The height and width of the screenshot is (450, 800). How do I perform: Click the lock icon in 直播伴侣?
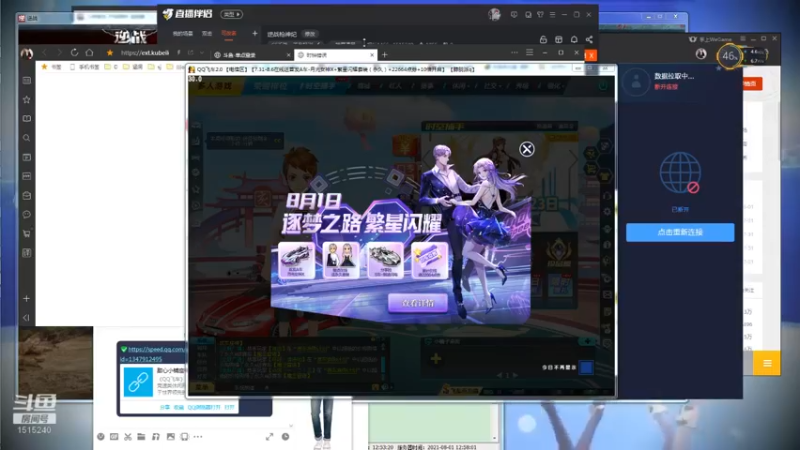pos(543,39)
